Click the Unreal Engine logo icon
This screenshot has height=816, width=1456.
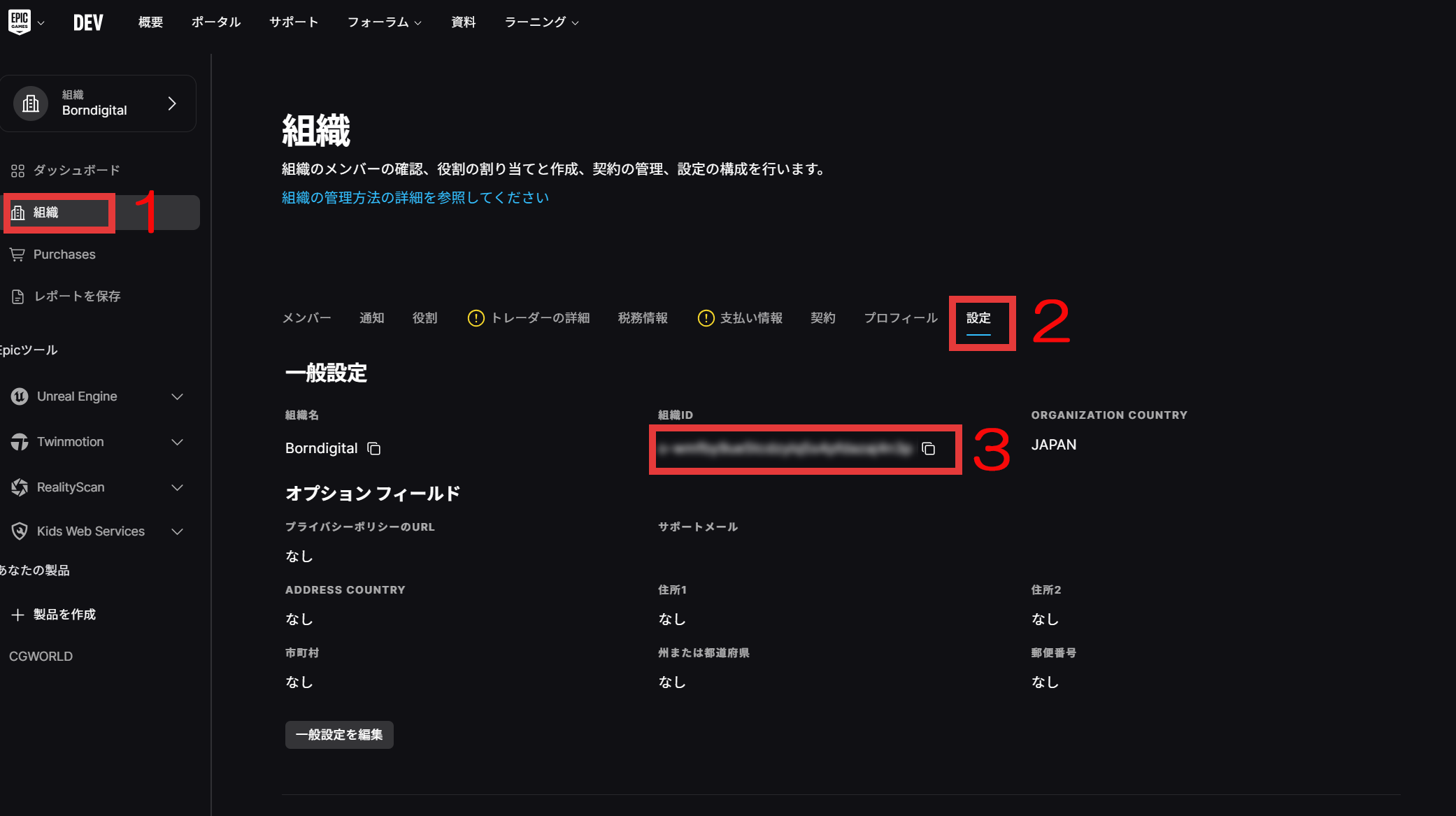pyautogui.click(x=20, y=396)
